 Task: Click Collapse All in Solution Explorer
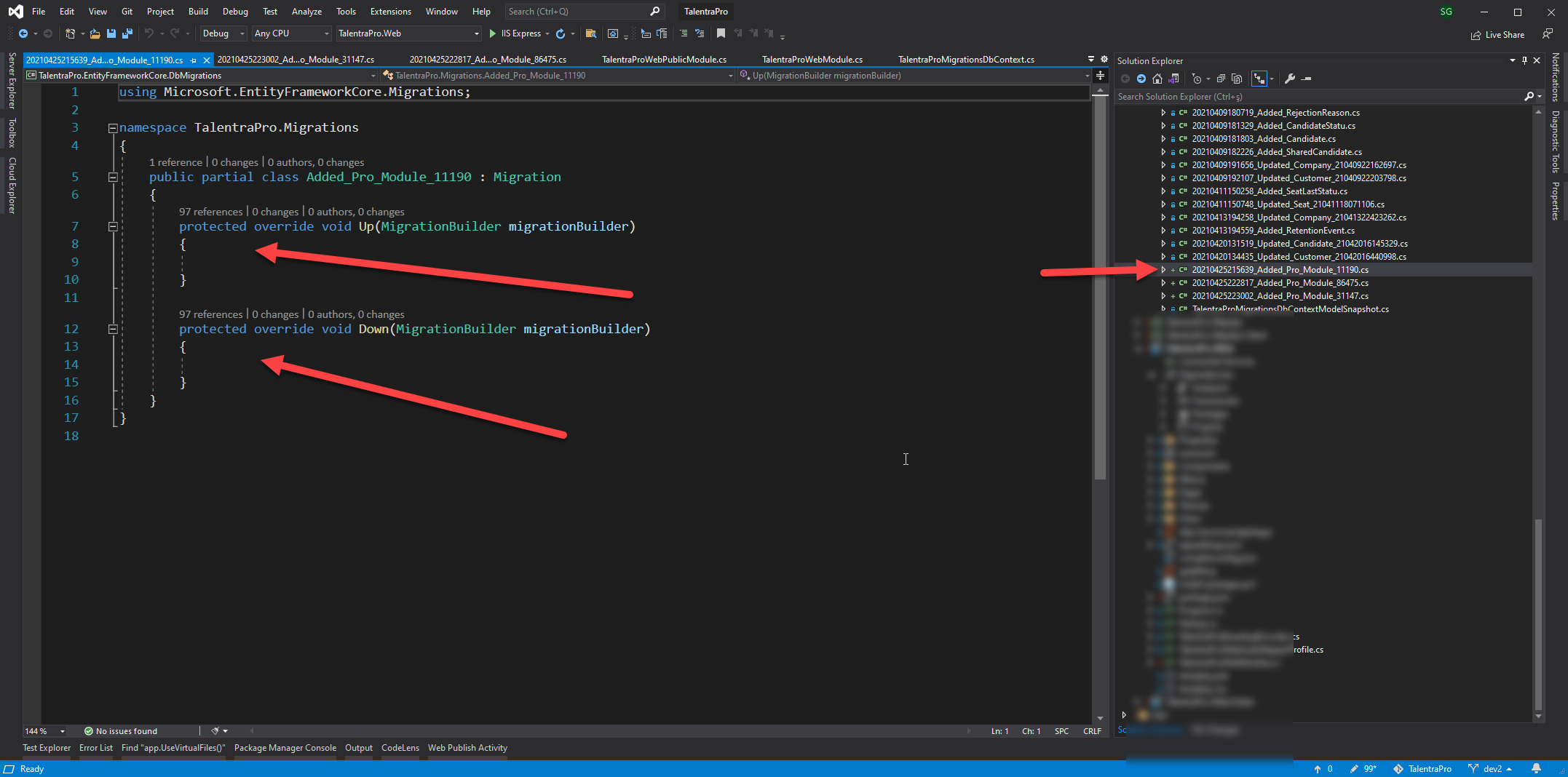click(1221, 79)
